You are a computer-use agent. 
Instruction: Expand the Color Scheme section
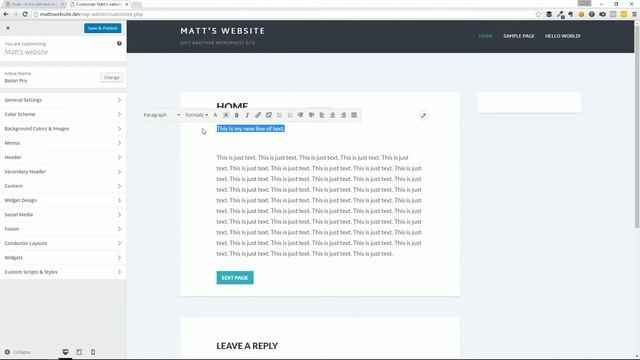tap(63, 114)
